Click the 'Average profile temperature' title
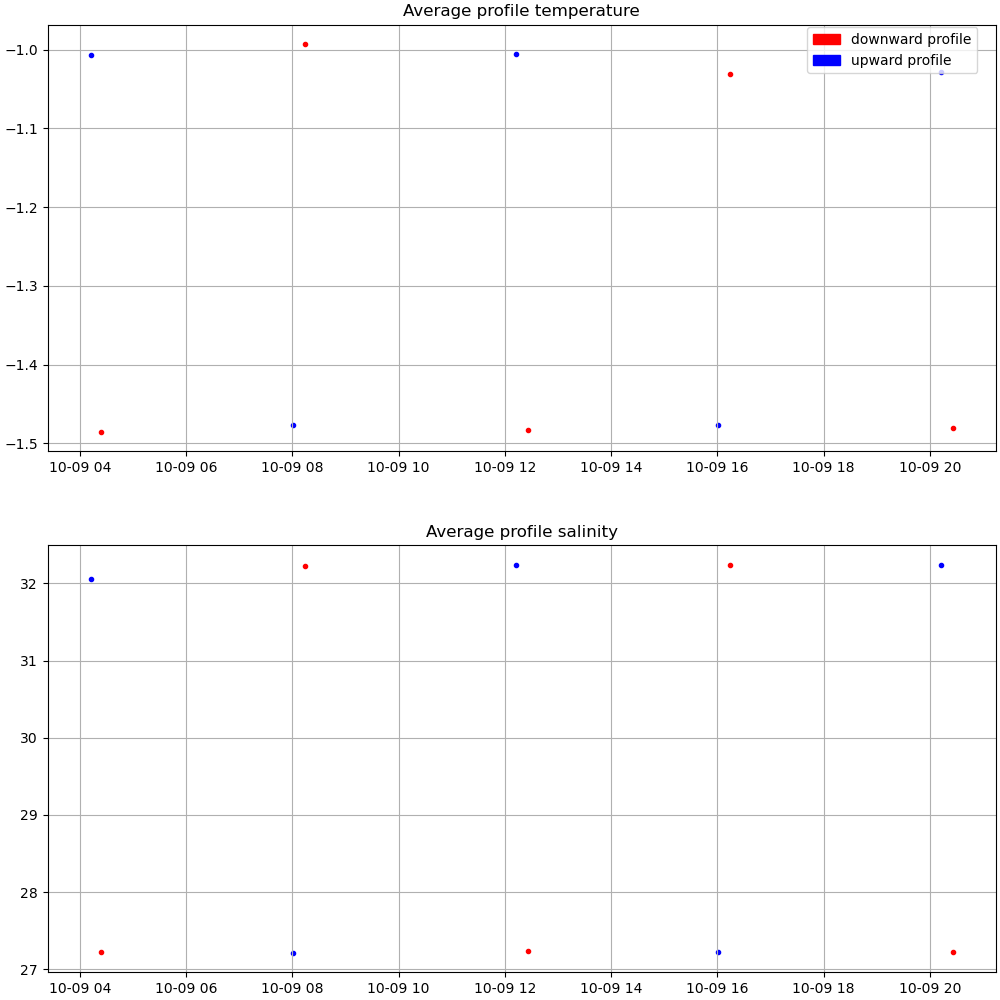This screenshot has width=1000, height=1000. (x=521, y=11)
